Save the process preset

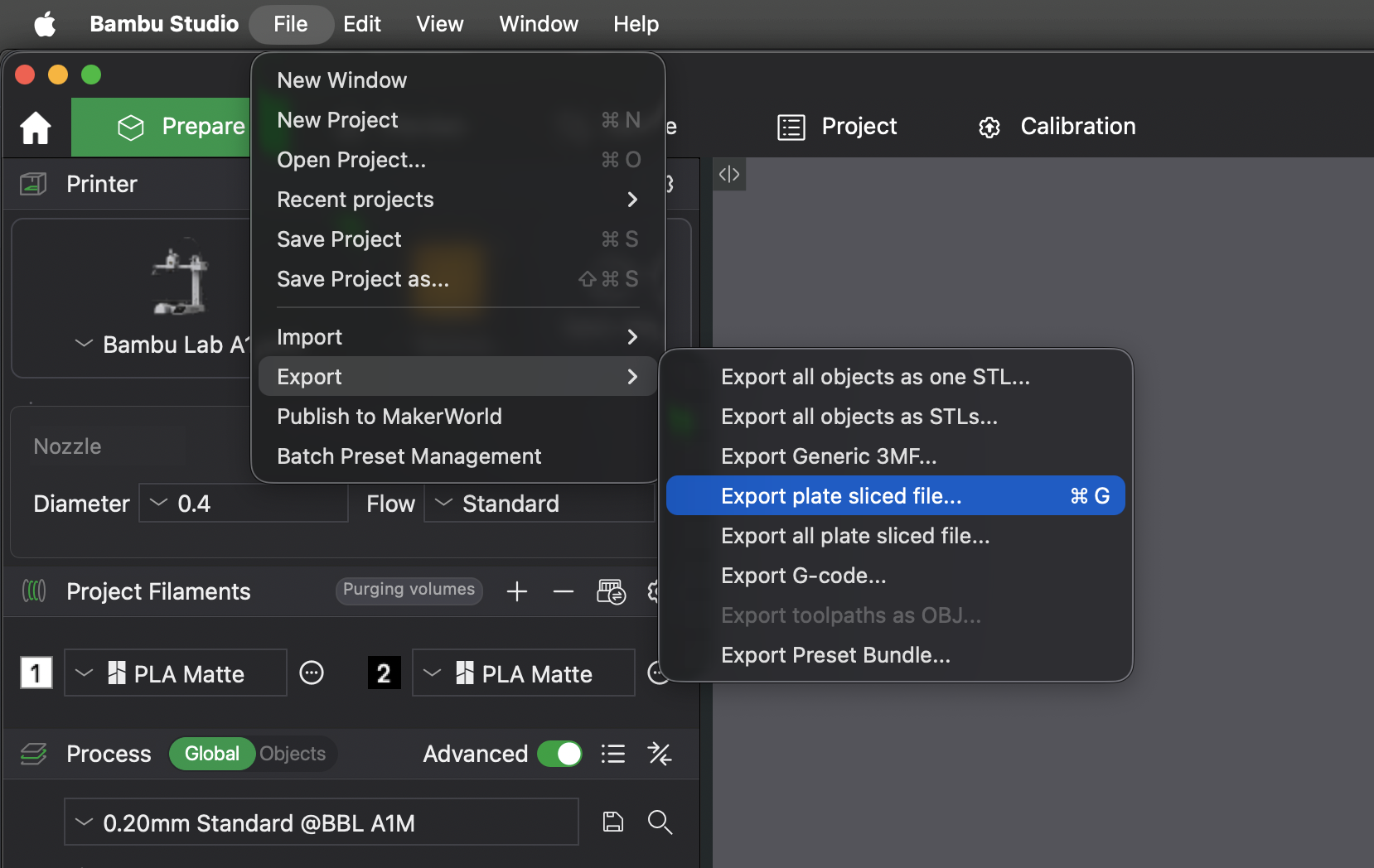click(x=613, y=822)
